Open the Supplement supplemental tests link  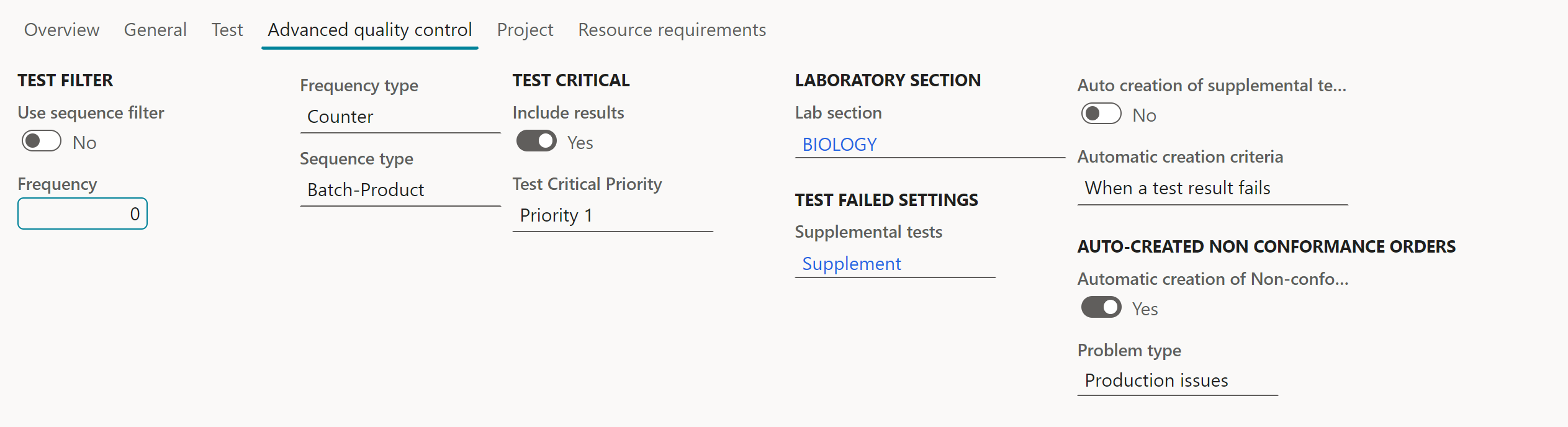pos(851,264)
